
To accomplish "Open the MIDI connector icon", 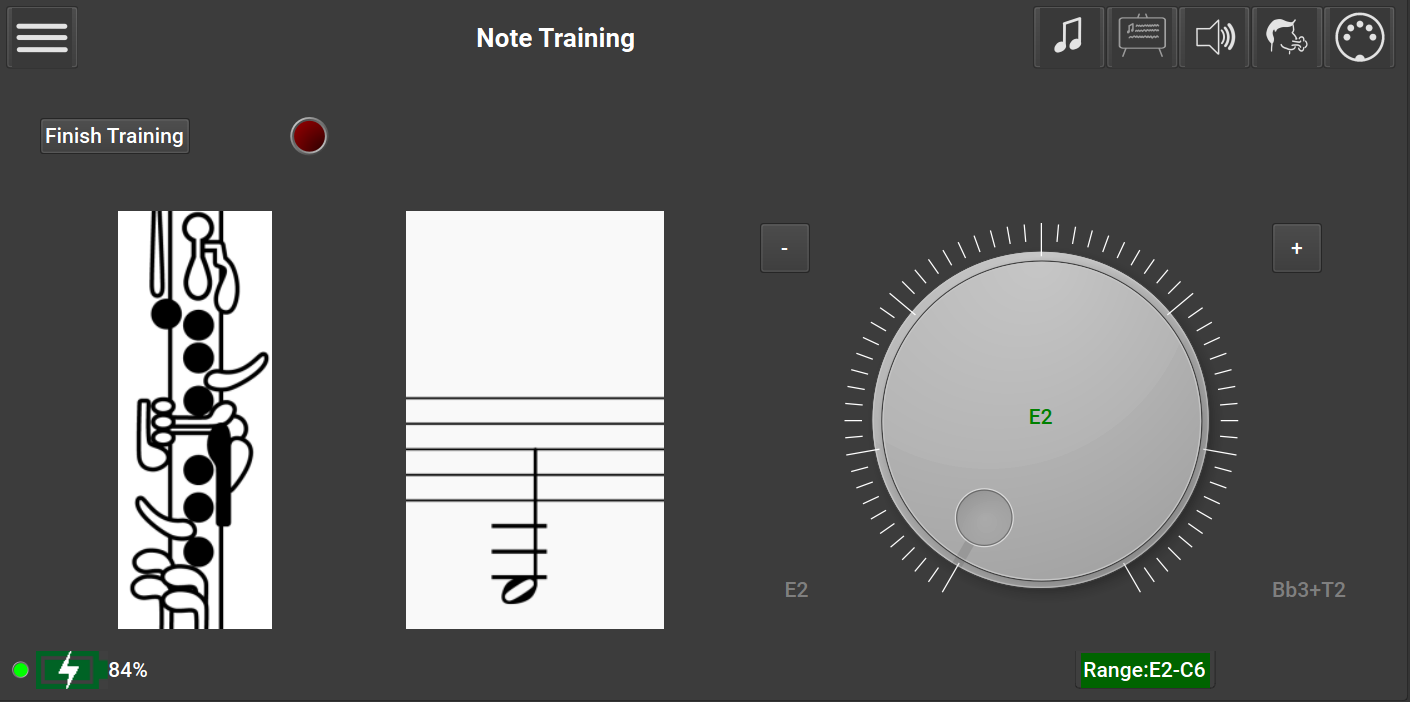I will pos(1359,37).
